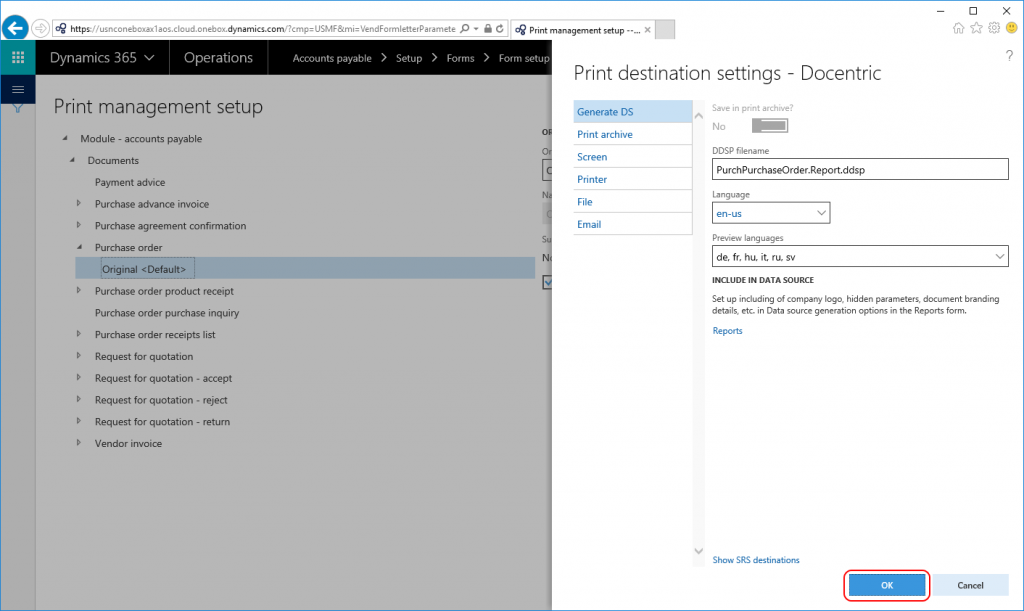The height and width of the screenshot is (611, 1024).
Task: Select the Print archive destination tab
Action: pos(633,134)
